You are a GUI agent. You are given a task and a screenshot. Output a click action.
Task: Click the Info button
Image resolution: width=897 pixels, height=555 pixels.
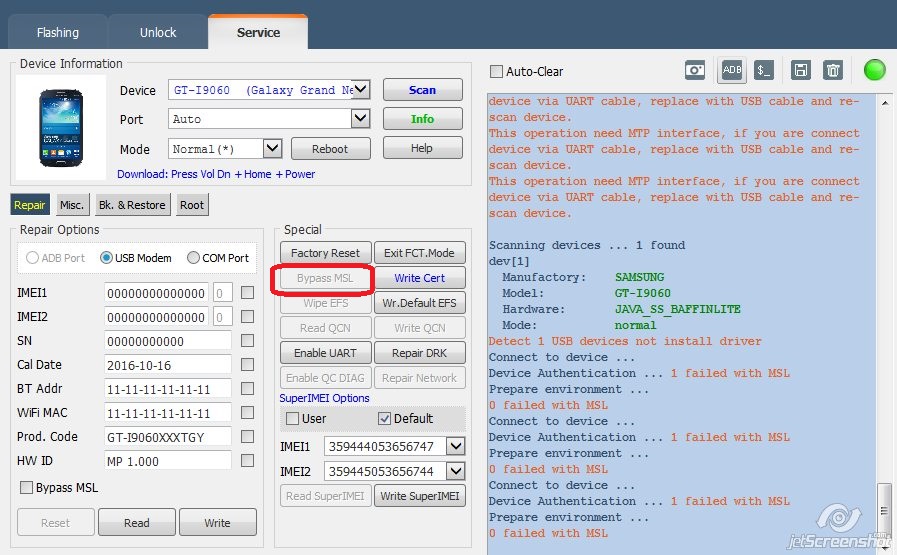pyautogui.click(x=422, y=118)
